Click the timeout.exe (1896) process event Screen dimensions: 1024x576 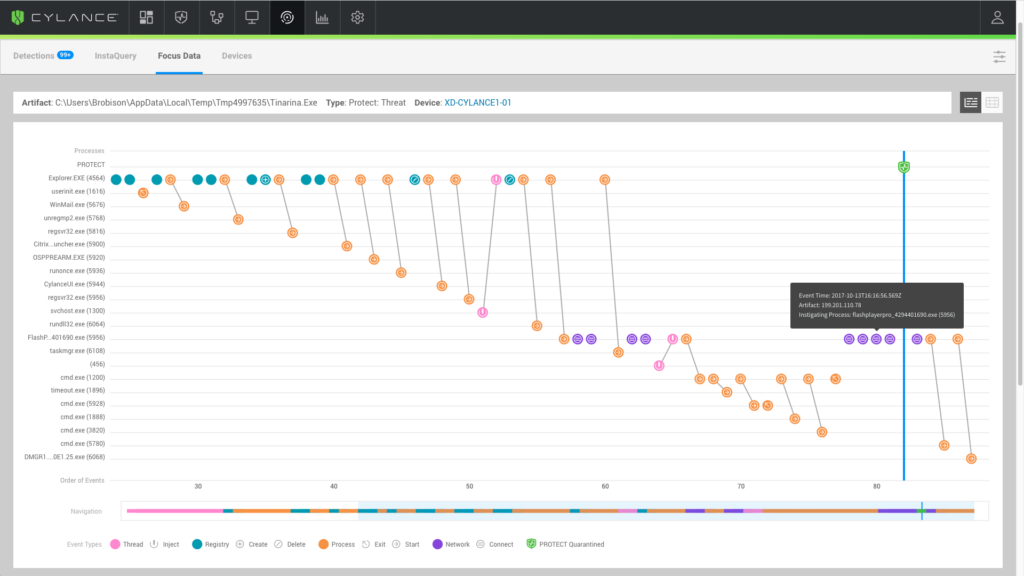coord(727,392)
